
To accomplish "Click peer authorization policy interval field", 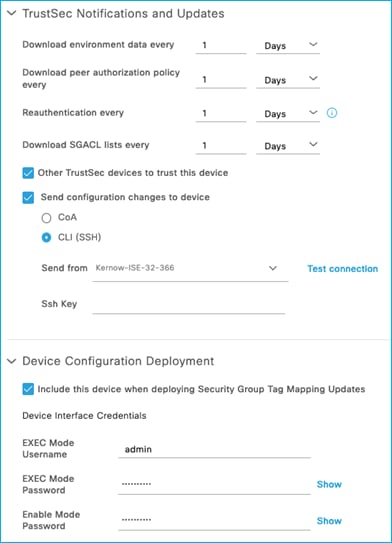I will pyautogui.click(x=221, y=80).
